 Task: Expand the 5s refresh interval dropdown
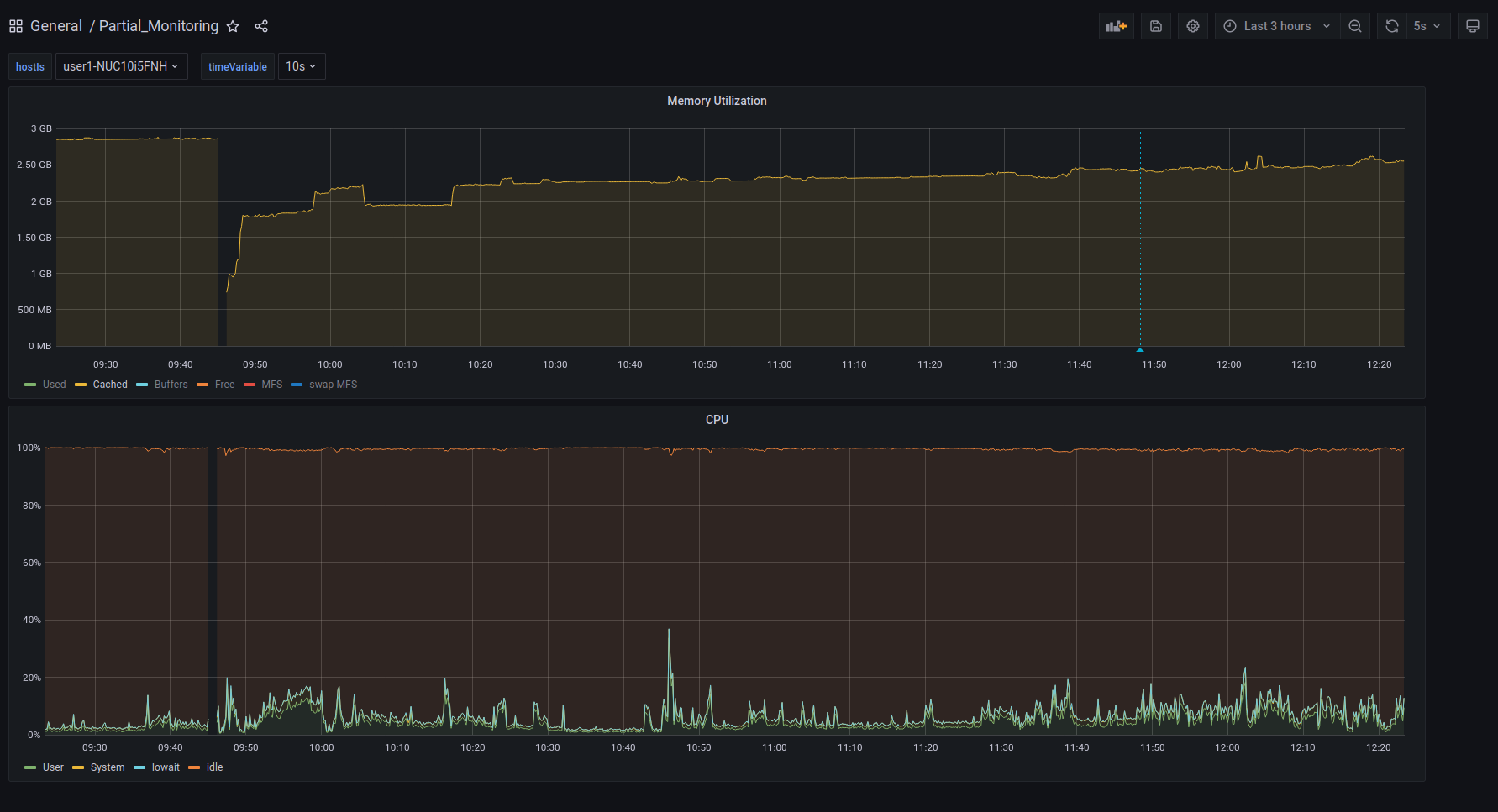[x=1427, y=26]
